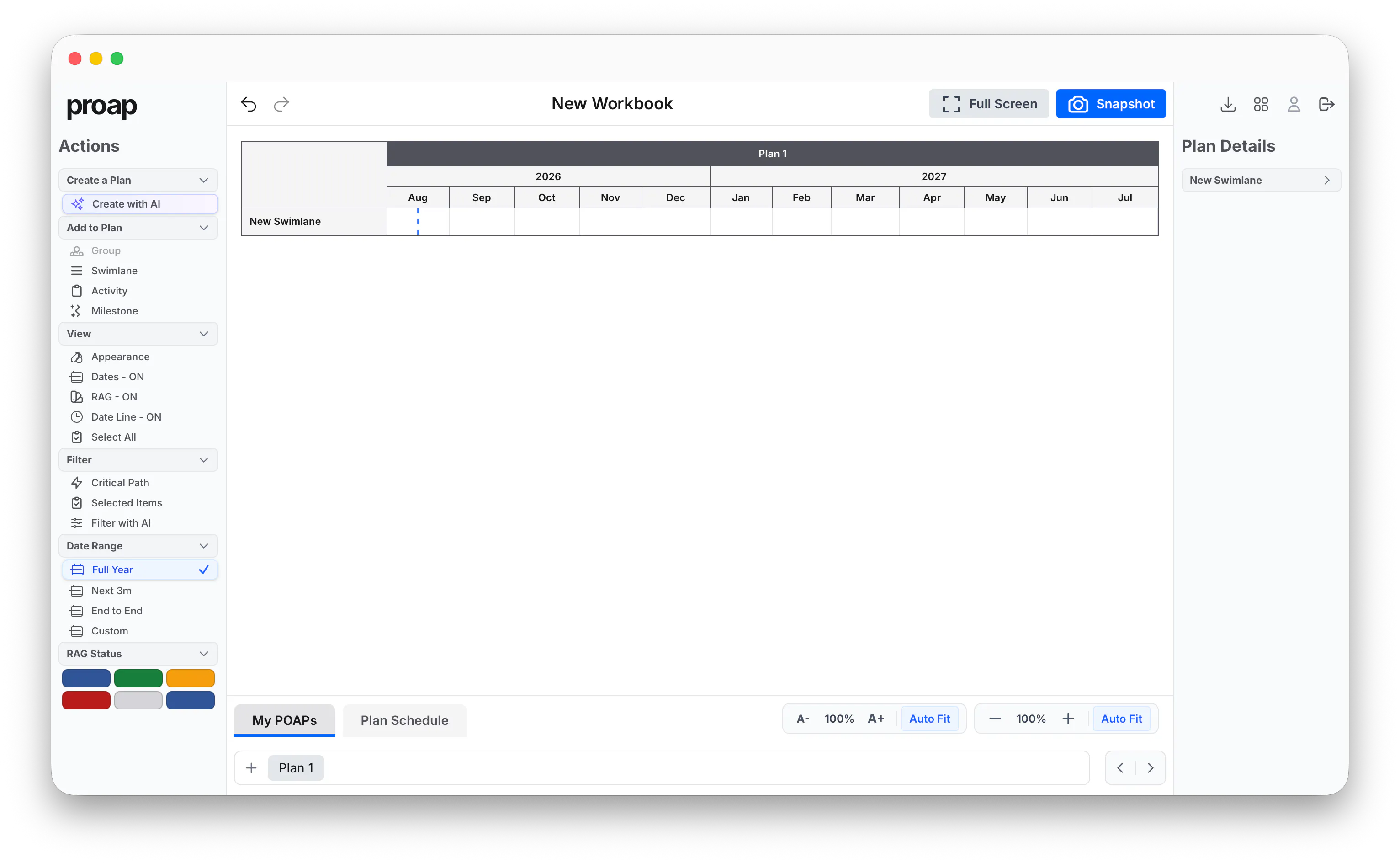Click the next plan arrow
Screen dimensions: 1400x863
pos(1150,767)
